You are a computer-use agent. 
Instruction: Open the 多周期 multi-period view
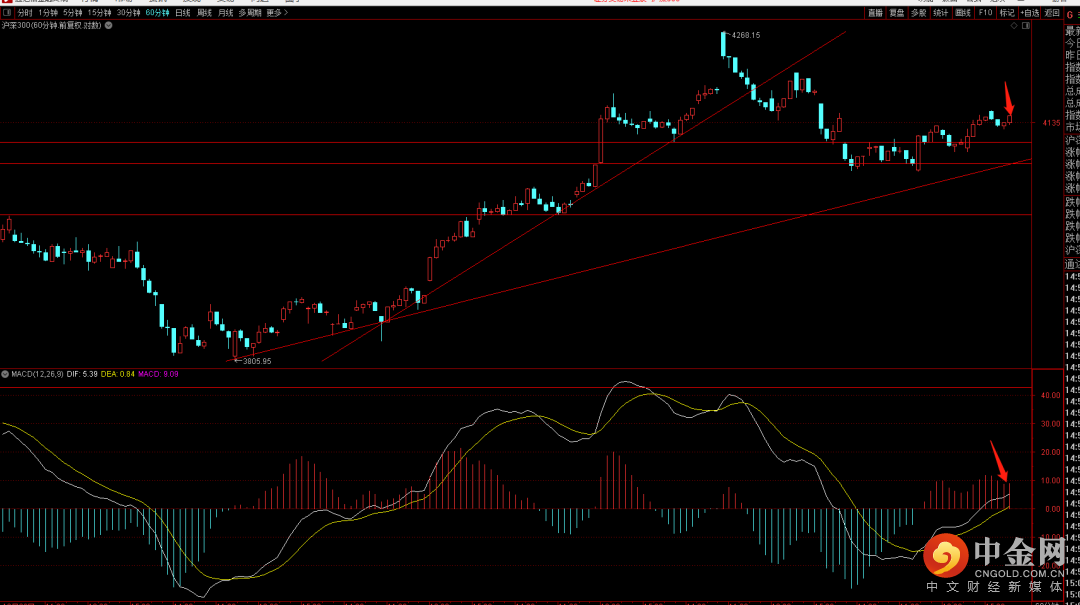click(250, 13)
